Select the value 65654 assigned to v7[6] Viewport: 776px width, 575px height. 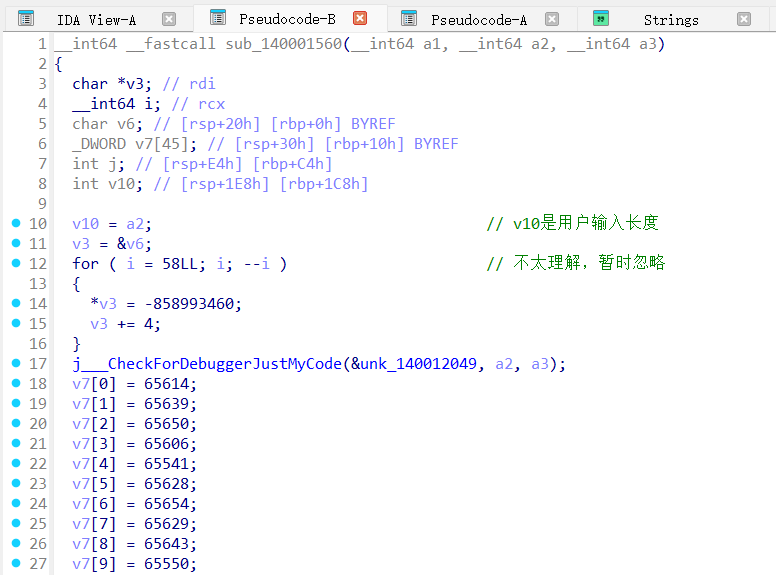(x=166, y=504)
